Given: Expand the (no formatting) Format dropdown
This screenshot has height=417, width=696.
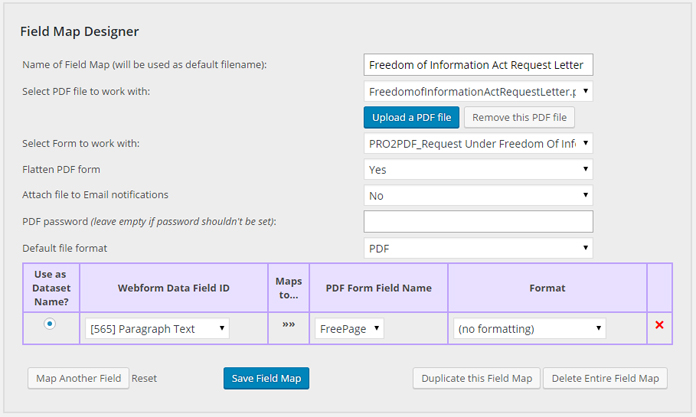Looking at the screenshot, I should tap(529, 328).
